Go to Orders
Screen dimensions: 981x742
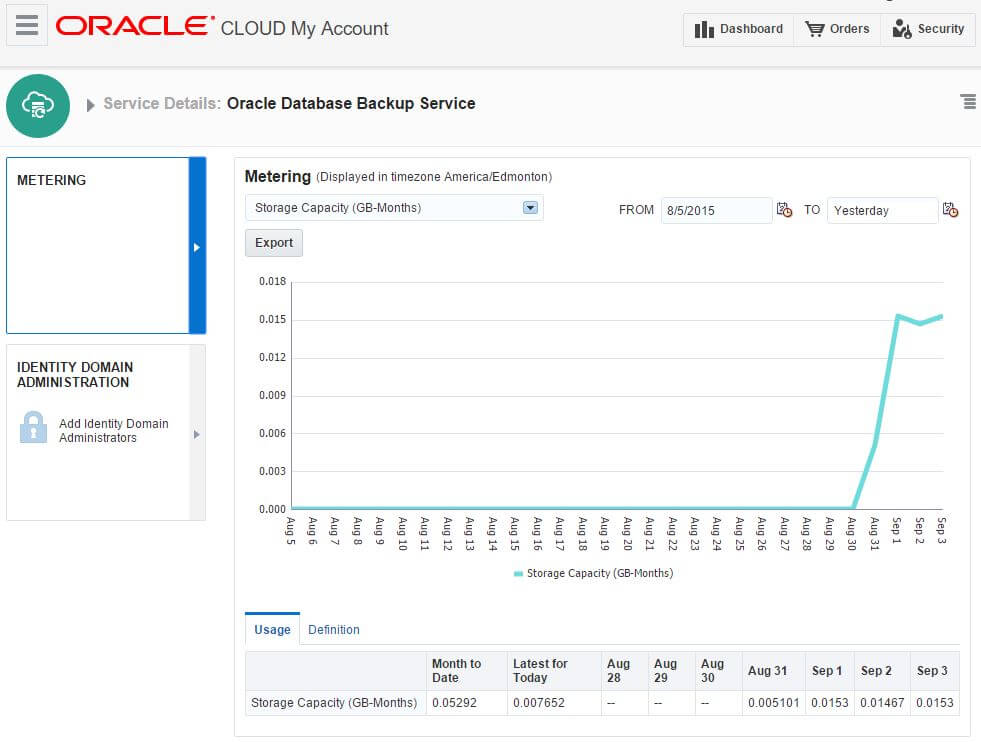click(837, 29)
